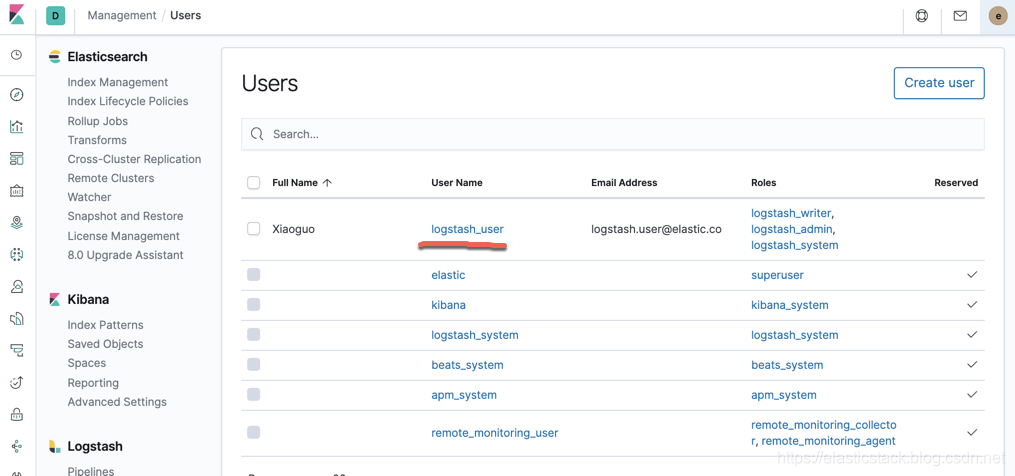
Task: Open Remote Clusters
Action: coord(111,177)
